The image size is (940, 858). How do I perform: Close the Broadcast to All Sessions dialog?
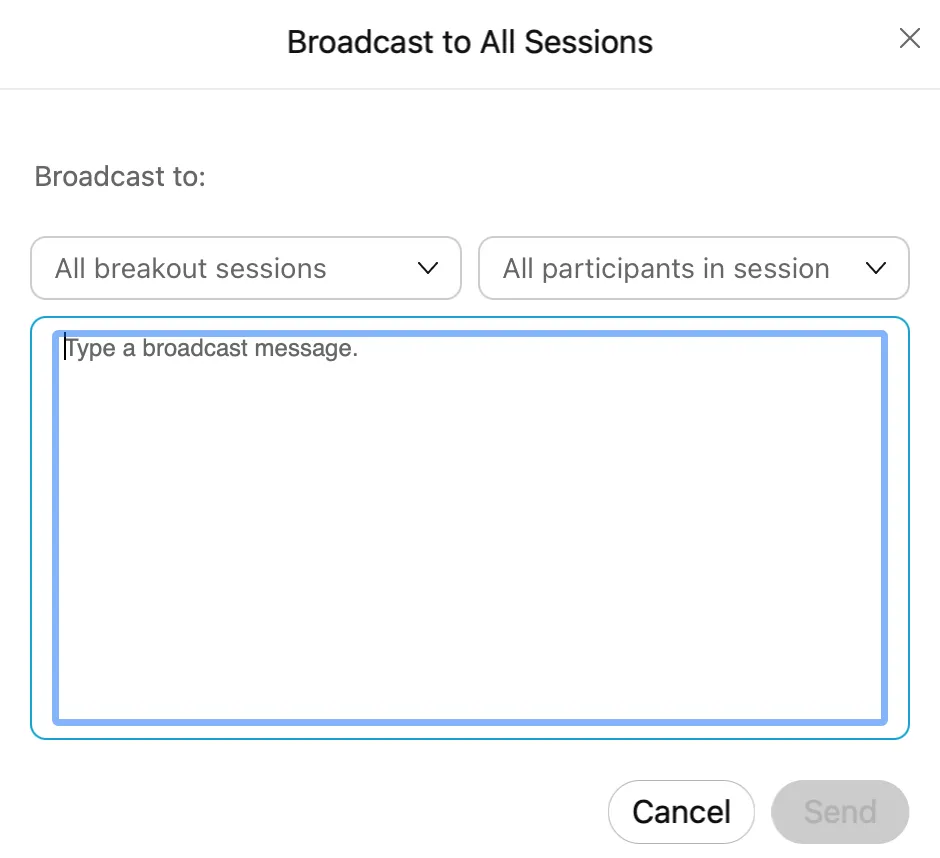[909, 39]
